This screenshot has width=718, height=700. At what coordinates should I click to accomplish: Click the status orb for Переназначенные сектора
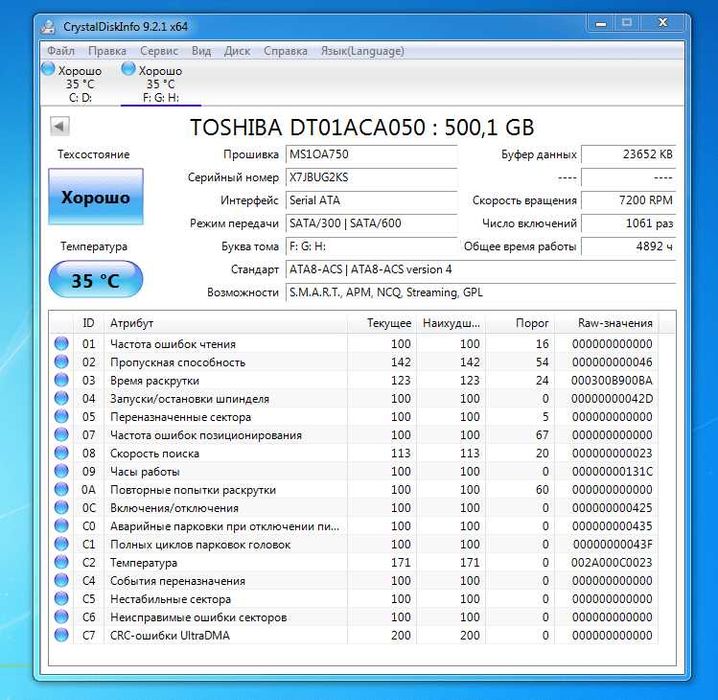click(x=61, y=416)
